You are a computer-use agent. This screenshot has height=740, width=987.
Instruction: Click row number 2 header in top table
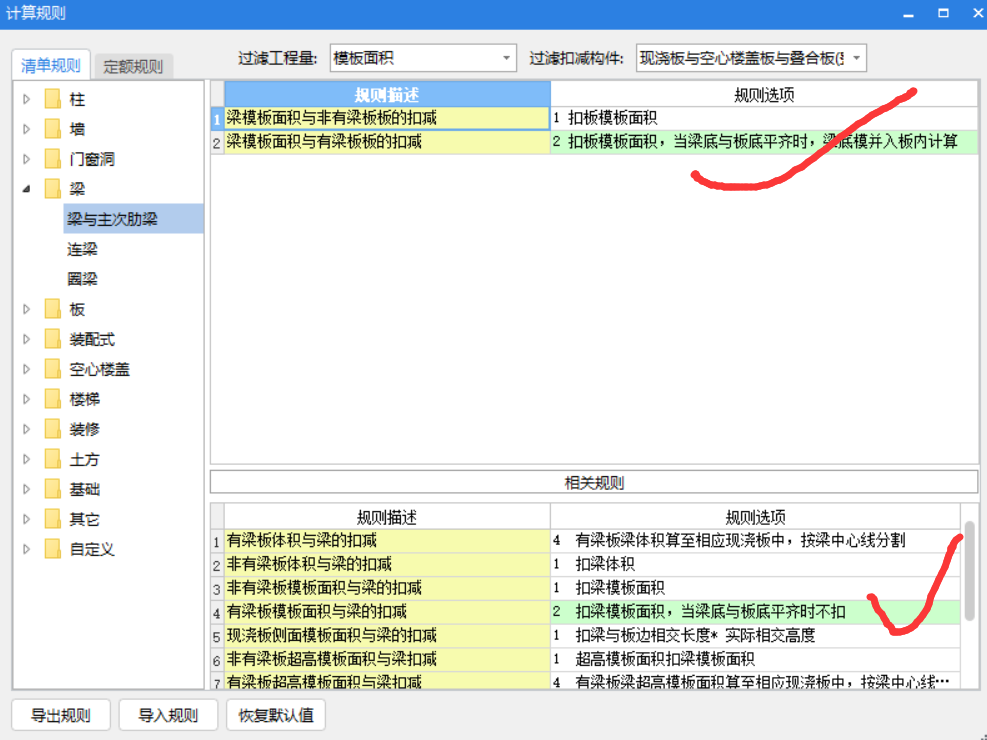coord(217,143)
